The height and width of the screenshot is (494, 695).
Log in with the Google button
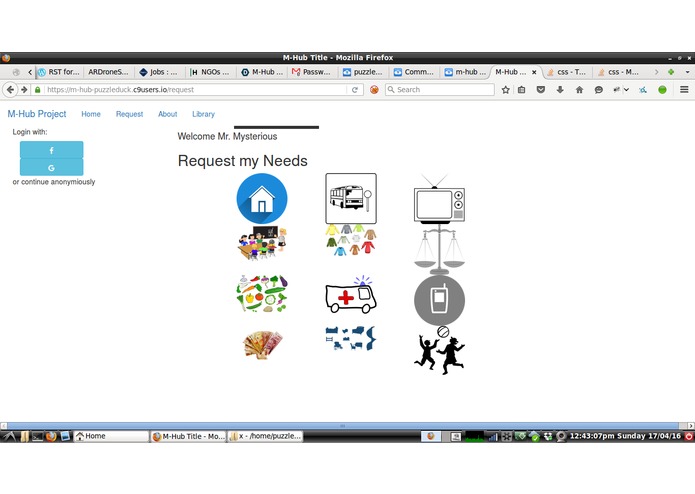pos(51,167)
